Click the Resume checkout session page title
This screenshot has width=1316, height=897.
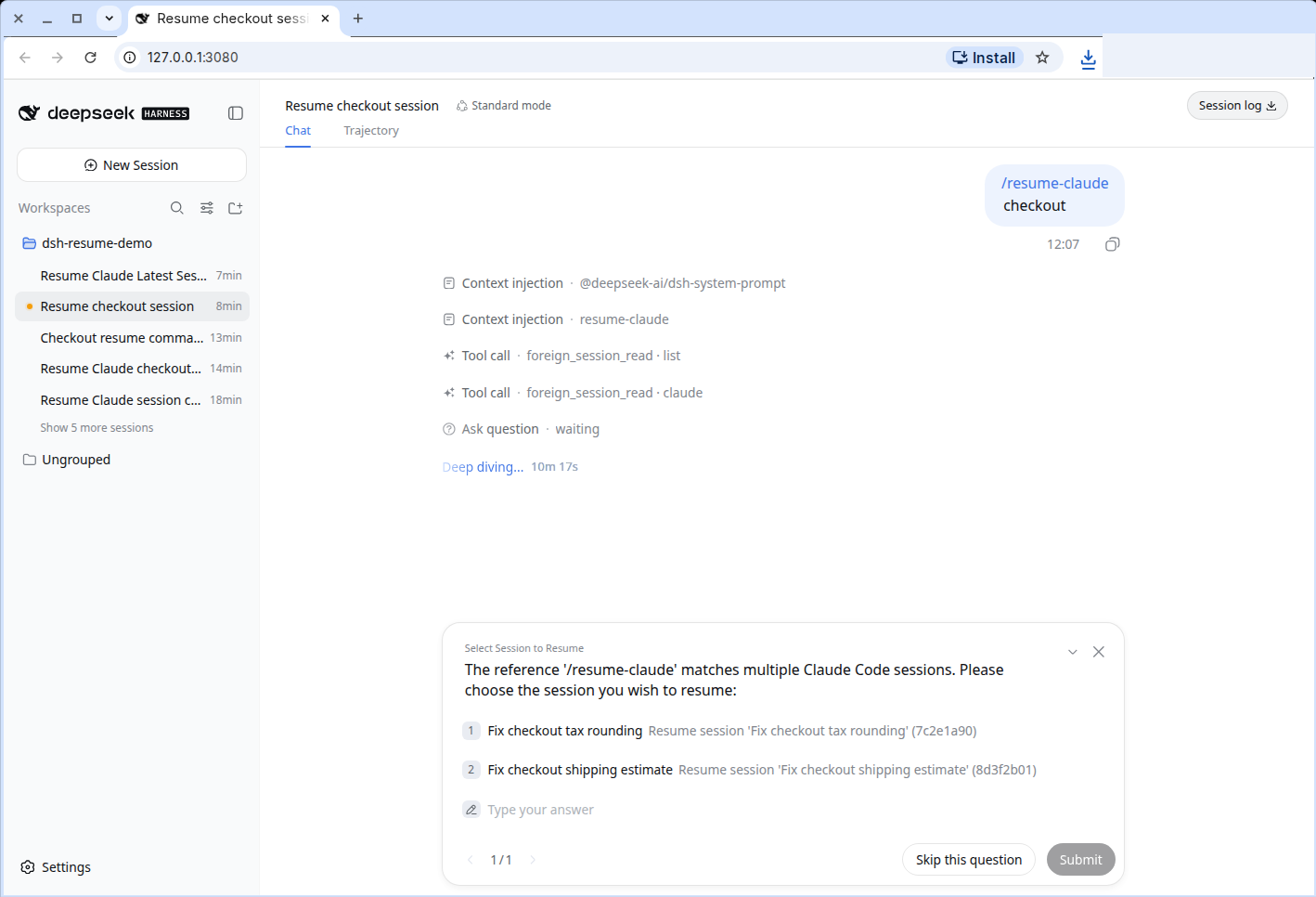pyautogui.click(x=362, y=106)
